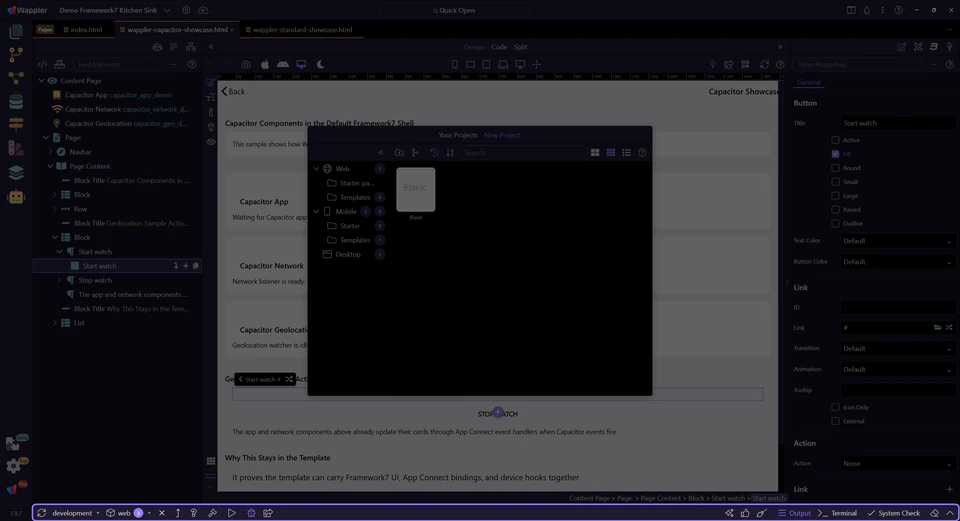The width and height of the screenshot is (960, 521).
Task: Collapse the Mobile category in project dialog
Action: 317,211
